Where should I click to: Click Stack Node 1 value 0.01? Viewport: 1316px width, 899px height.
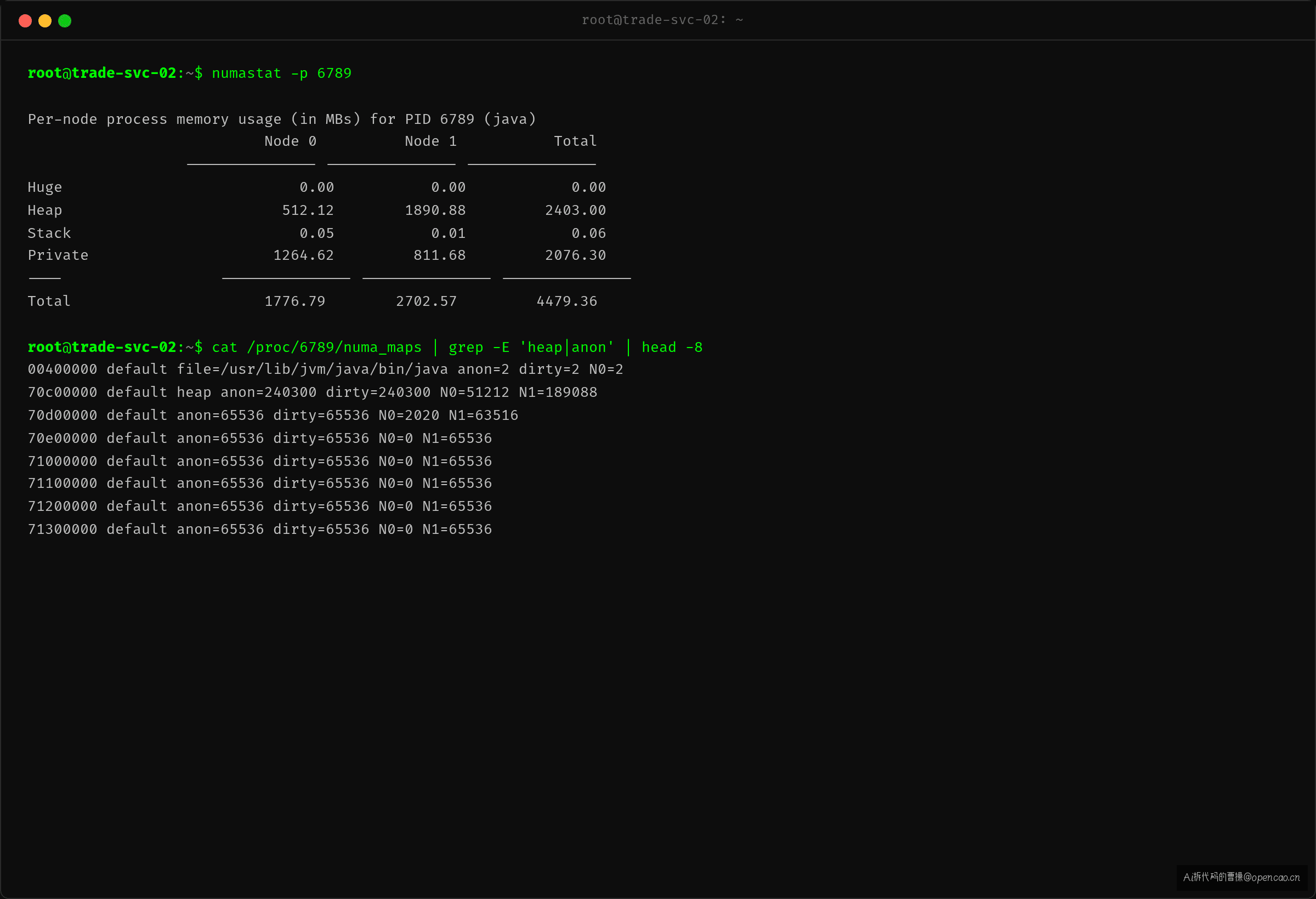[448, 233]
